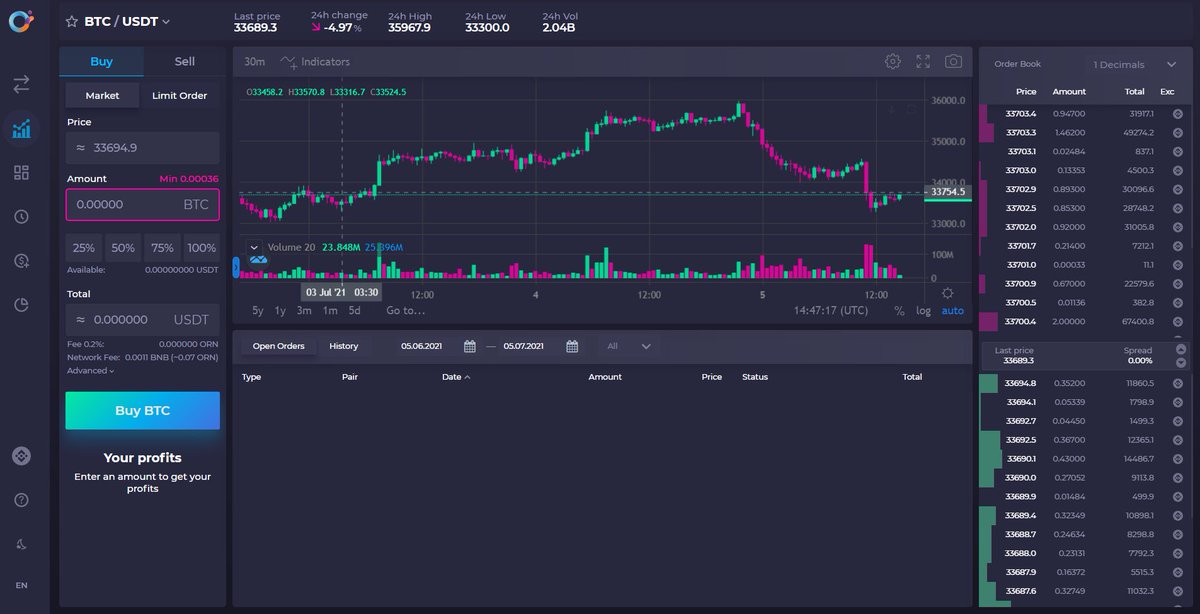Viewport: 1200px width, 614px height.
Task: Open the help question mark icon
Action: [21, 500]
